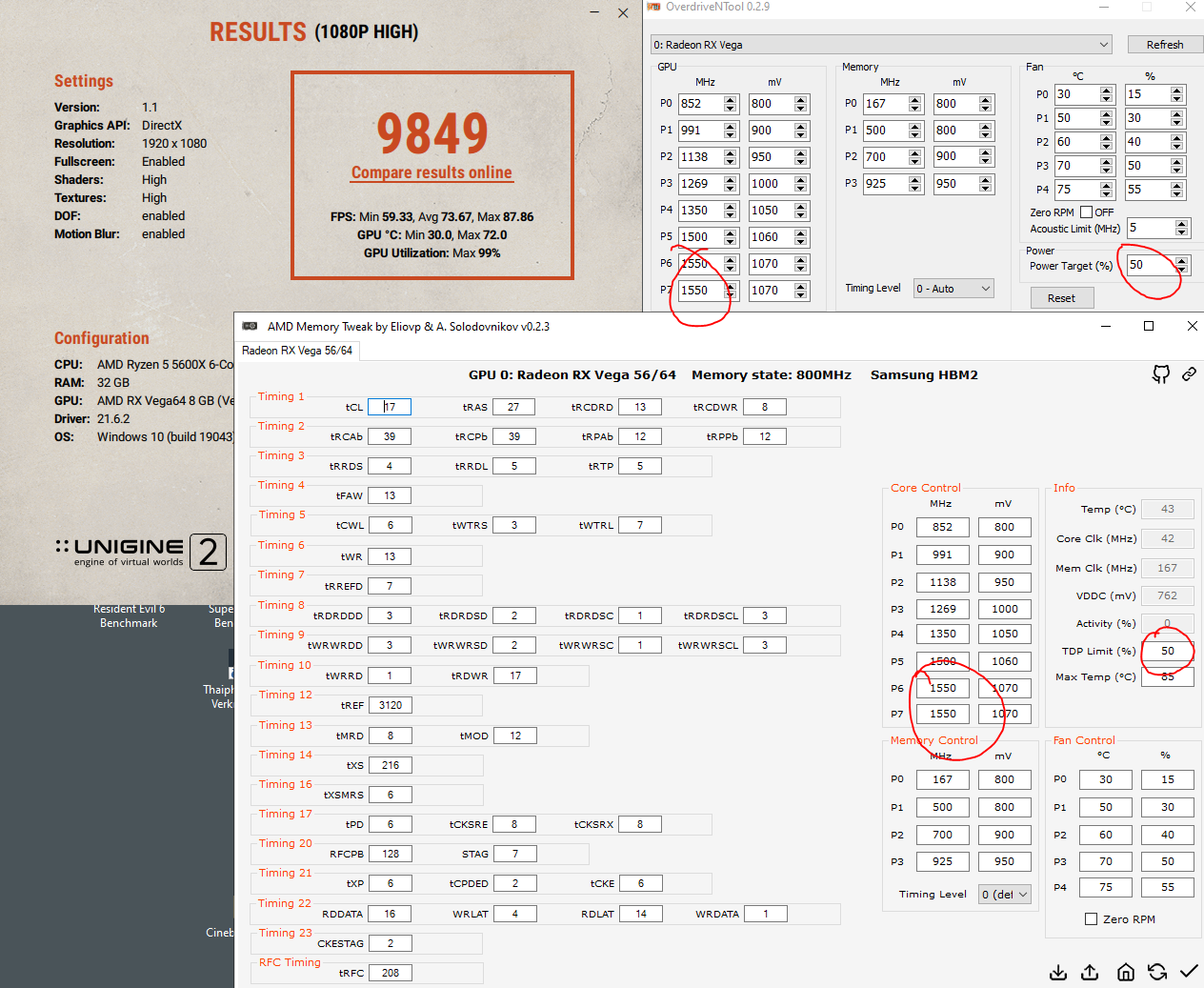This screenshot has width=1204, height=988.
Task: Maximize the AMD Memory Tweak window
Action: click(1149, 326)
